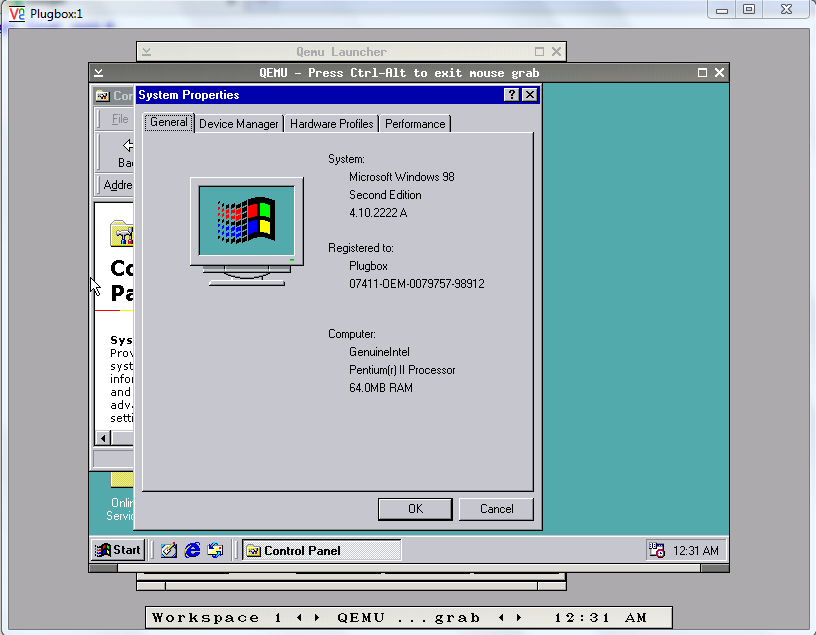Open the Windows Start menu
The width and height of the screenshot is (816, 635).
118,550
